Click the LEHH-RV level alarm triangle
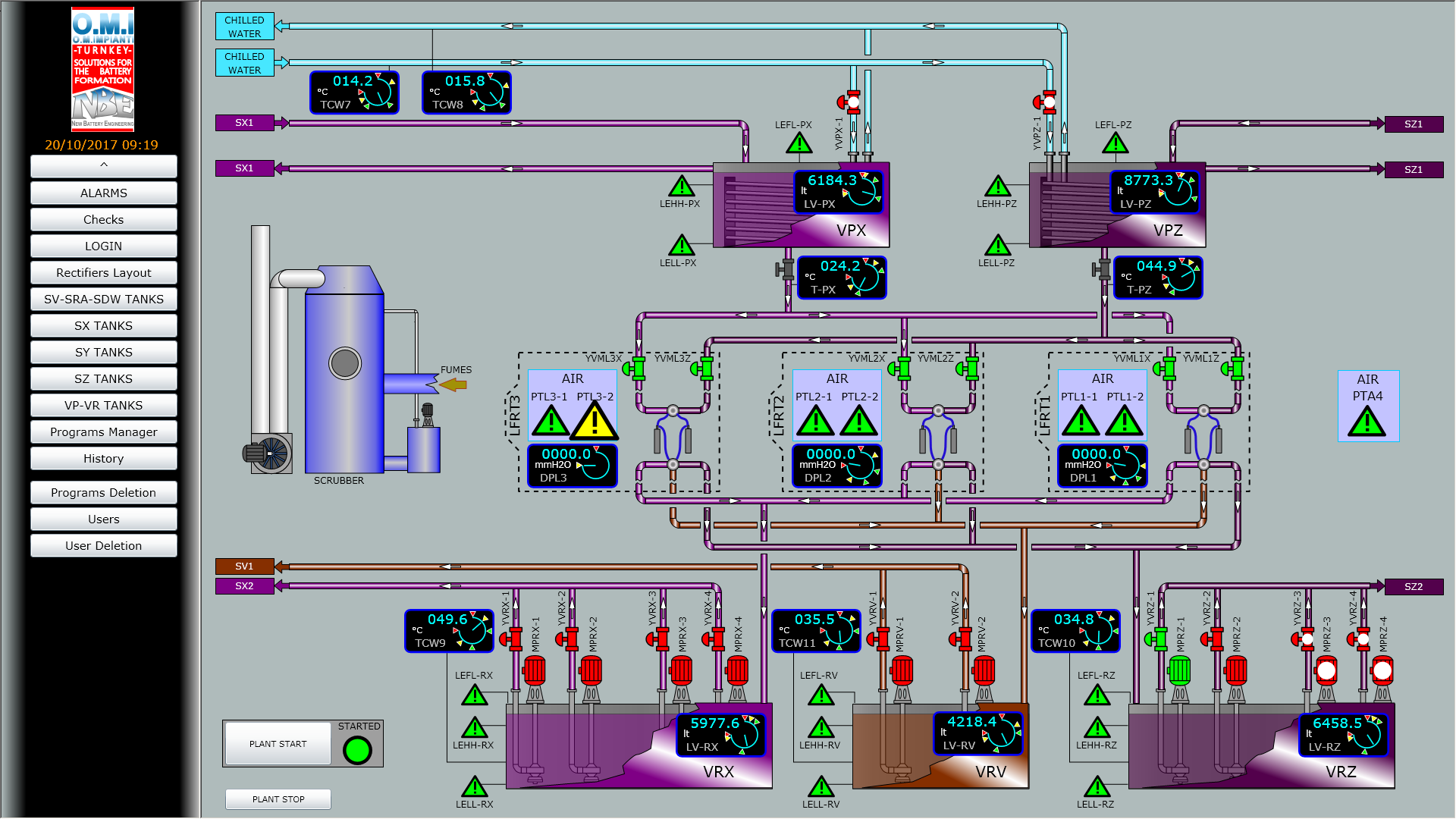The height and width of the screenshot is (819, 1456). [821, 729]
